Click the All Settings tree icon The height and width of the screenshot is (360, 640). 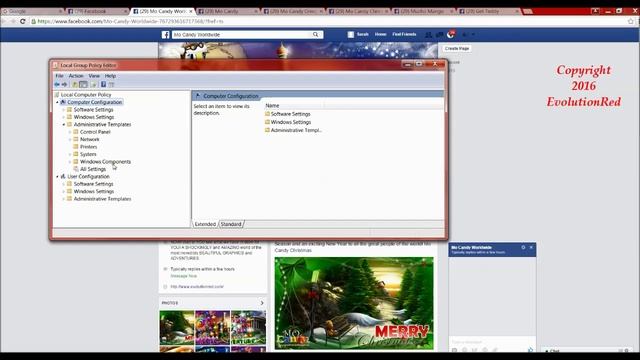(76, 169)
